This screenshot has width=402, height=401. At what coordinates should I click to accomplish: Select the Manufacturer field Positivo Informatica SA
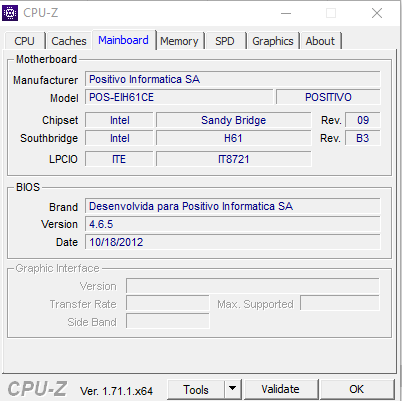(232, 79)
